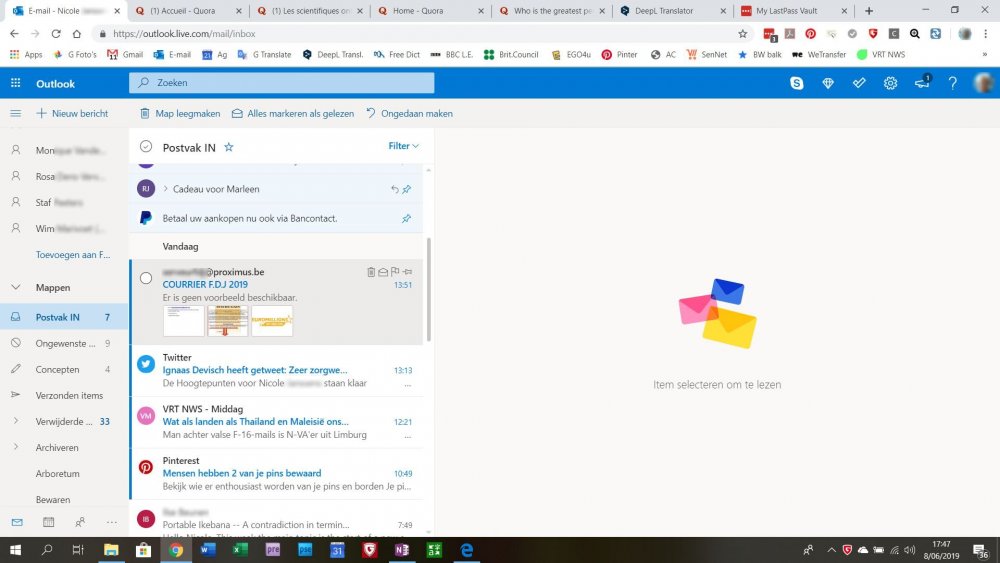Switch to the calendar view icon
1000x563 pixels.
pos(48,522)
